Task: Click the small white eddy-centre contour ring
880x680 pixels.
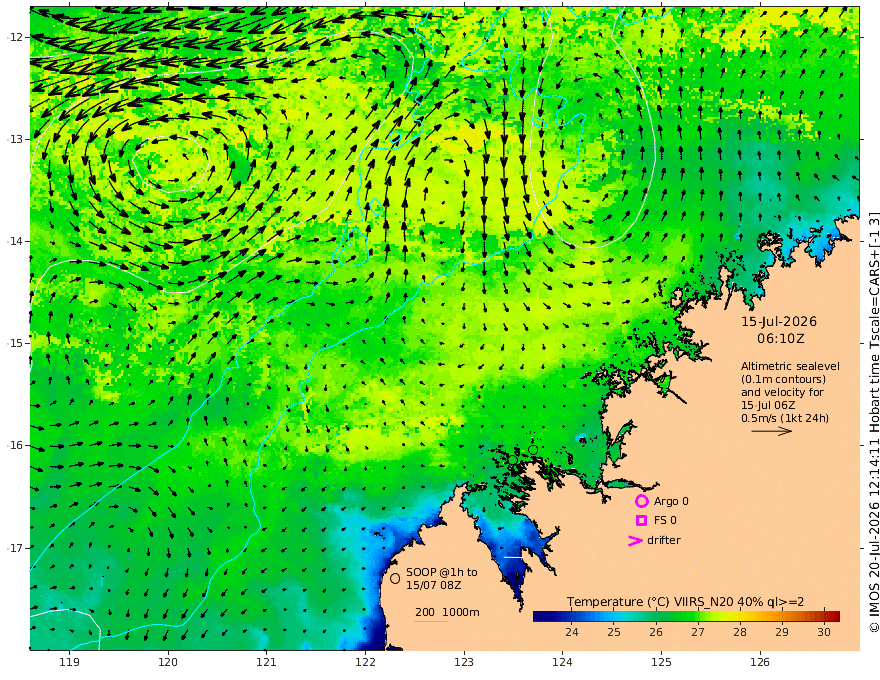Action: (171, 164)
